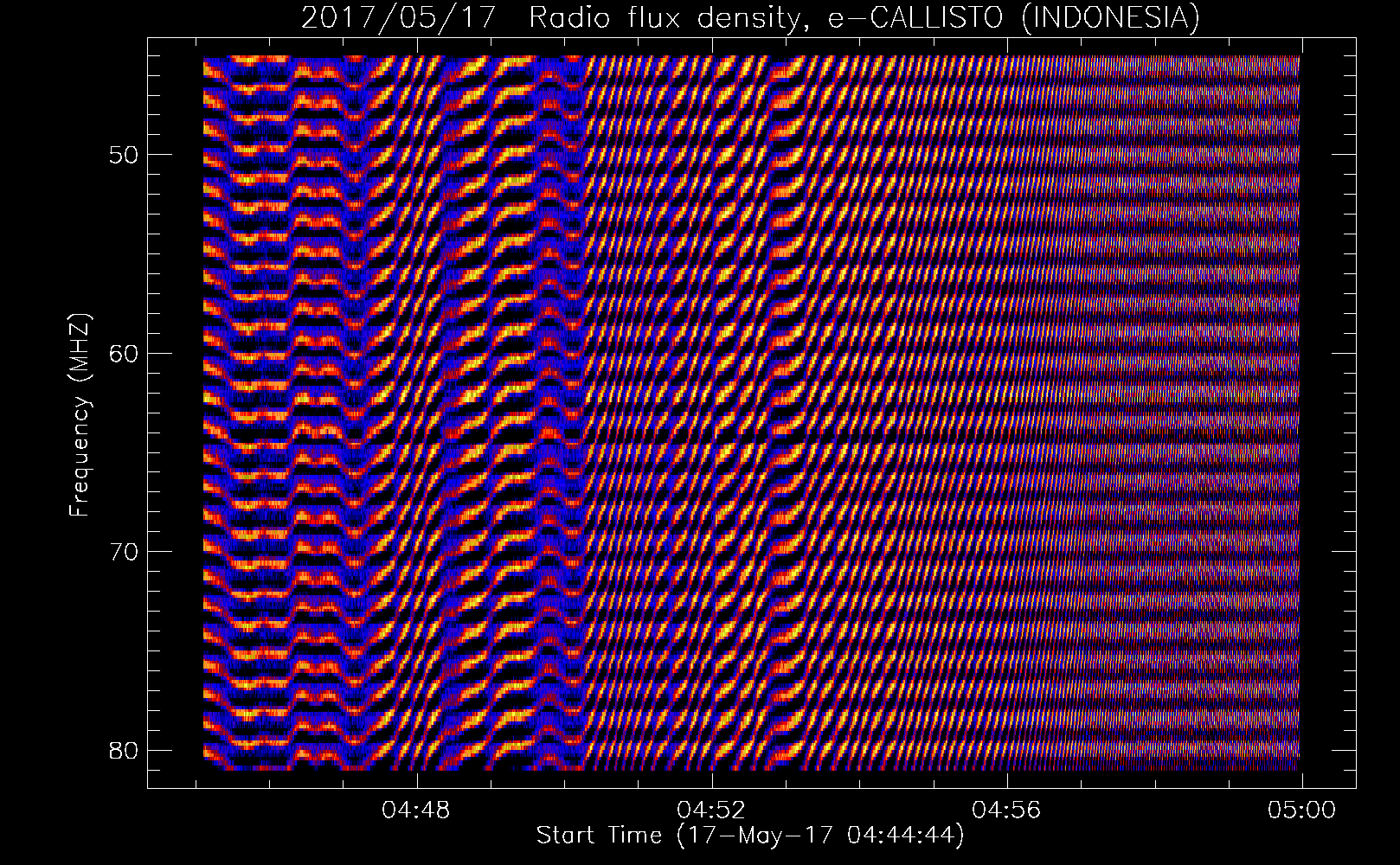Click the 04:56 time tick label
Image resolution: width=1400 pixels, height=865 pixels.
[1007, 811]
